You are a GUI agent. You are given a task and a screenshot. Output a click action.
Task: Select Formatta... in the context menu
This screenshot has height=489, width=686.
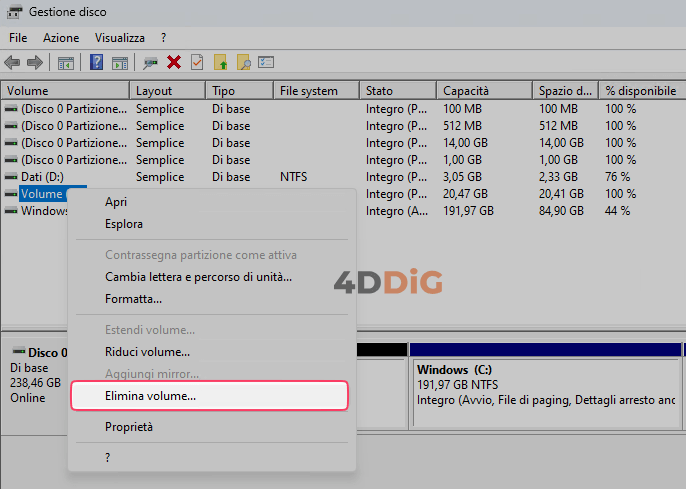coord(212,299)
